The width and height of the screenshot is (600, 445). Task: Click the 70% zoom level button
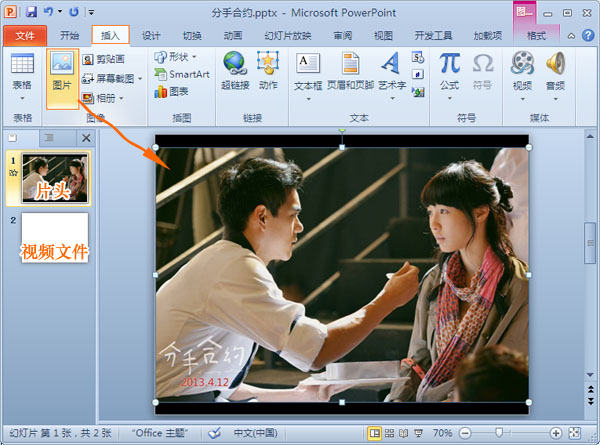point(442,433)
